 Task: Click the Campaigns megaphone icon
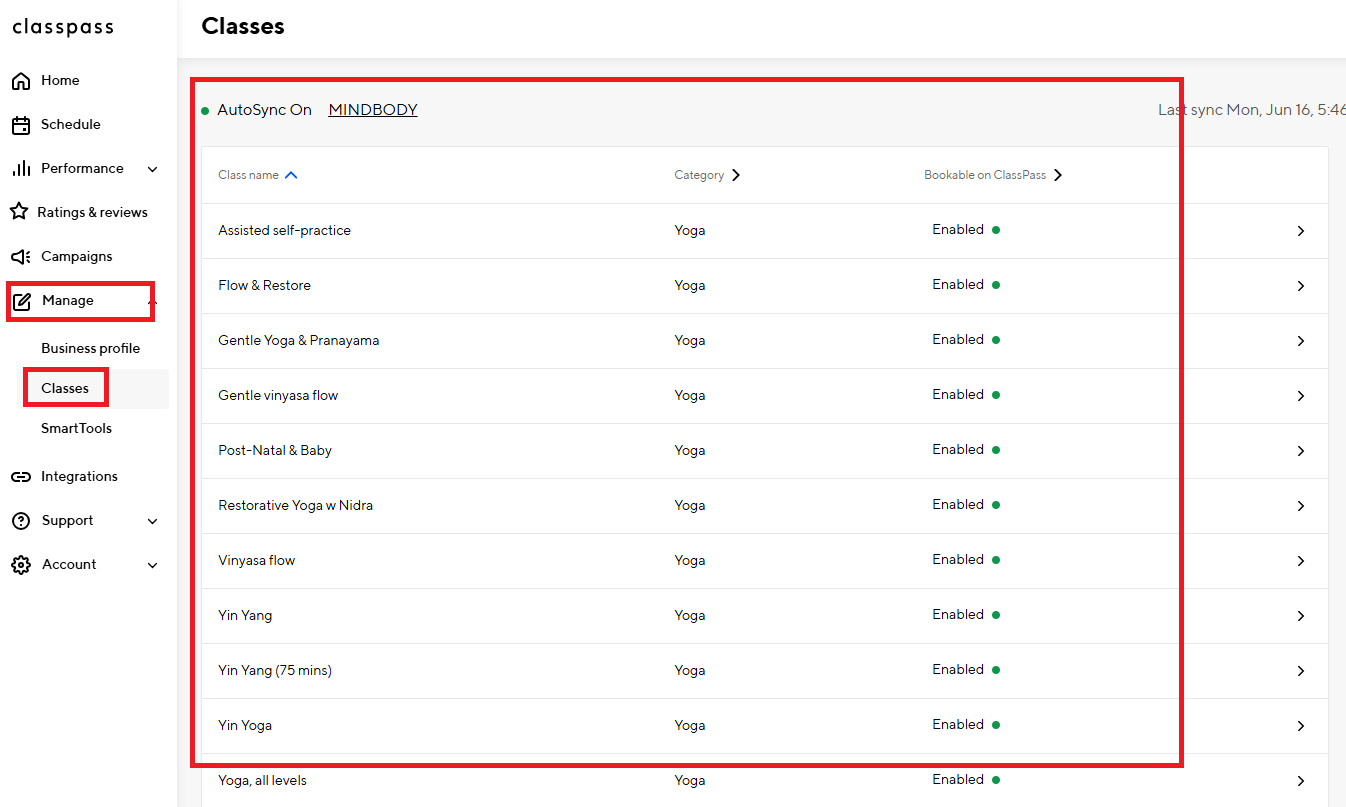tap(20, 257)
